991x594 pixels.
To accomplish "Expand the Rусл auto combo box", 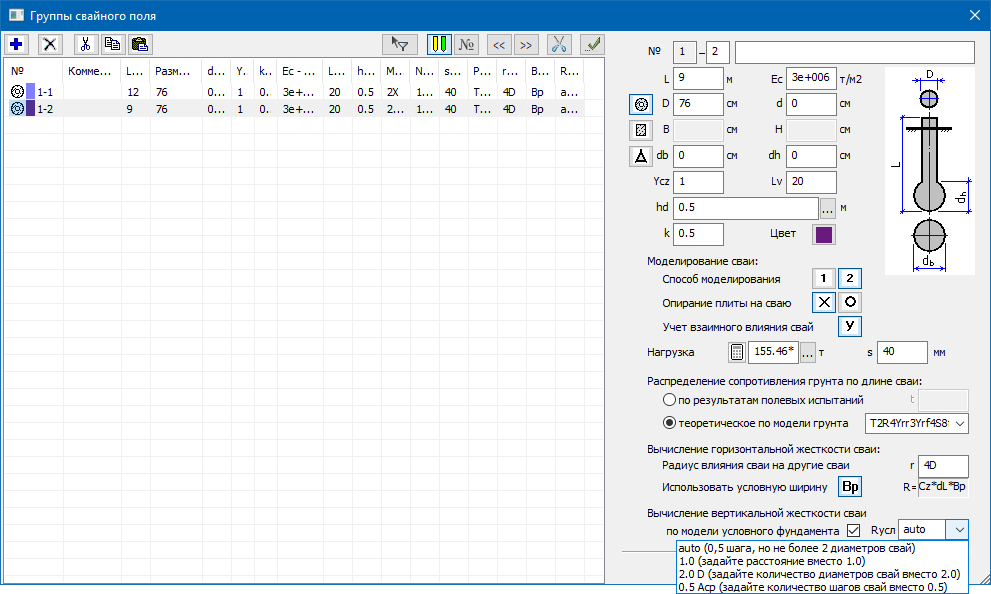I will tap(957, 530).
